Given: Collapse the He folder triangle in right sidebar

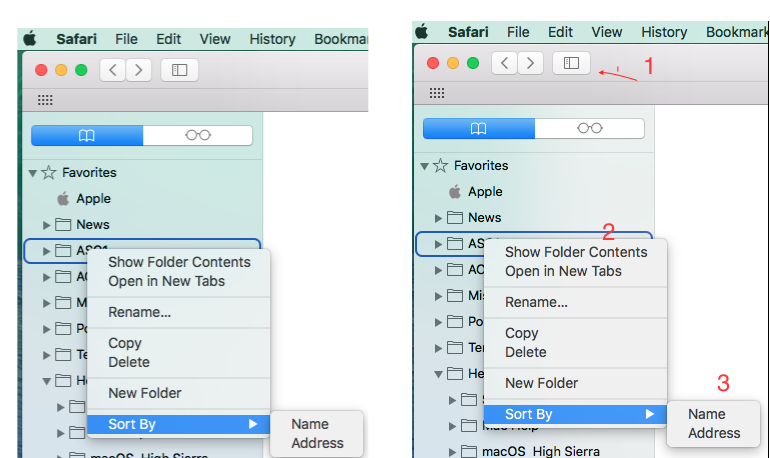Looking at the screenshot, I should coord(439,375).
